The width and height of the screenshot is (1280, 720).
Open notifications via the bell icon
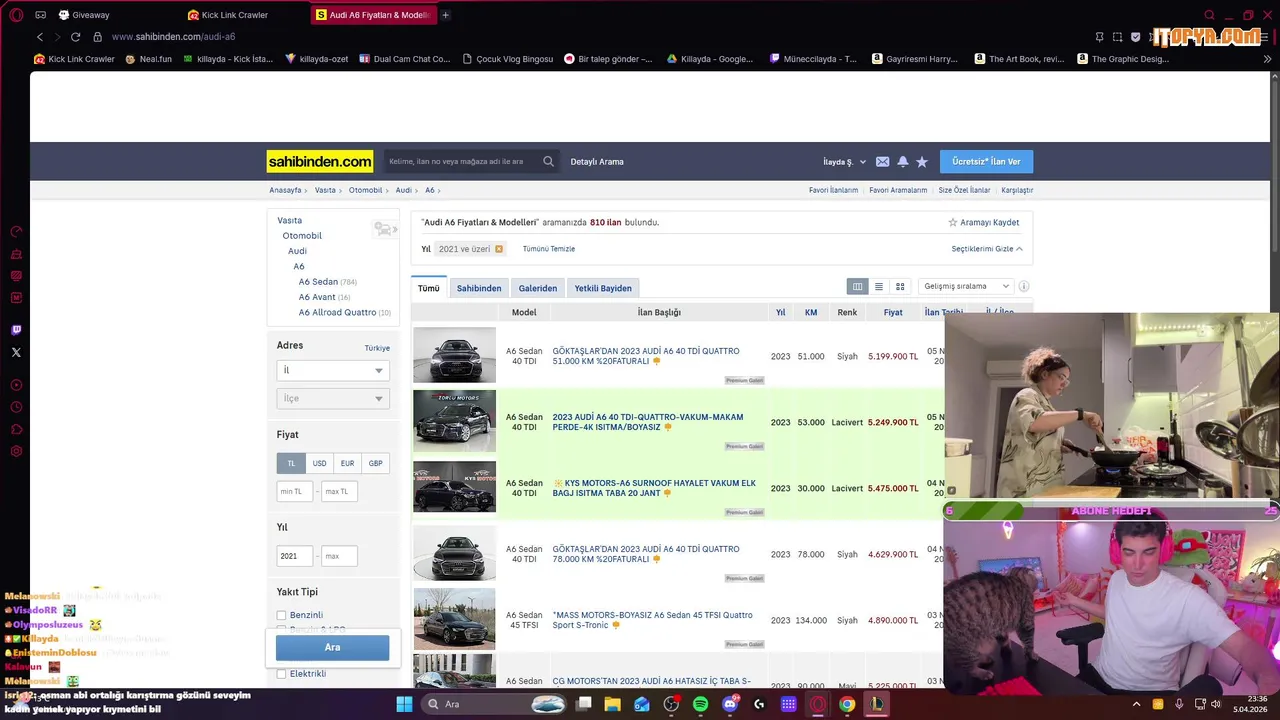(x=903, y=162)
